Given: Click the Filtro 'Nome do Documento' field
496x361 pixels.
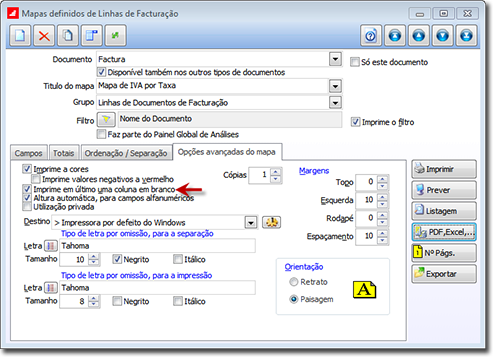Looking at the screenshot, I should point(230,119).
